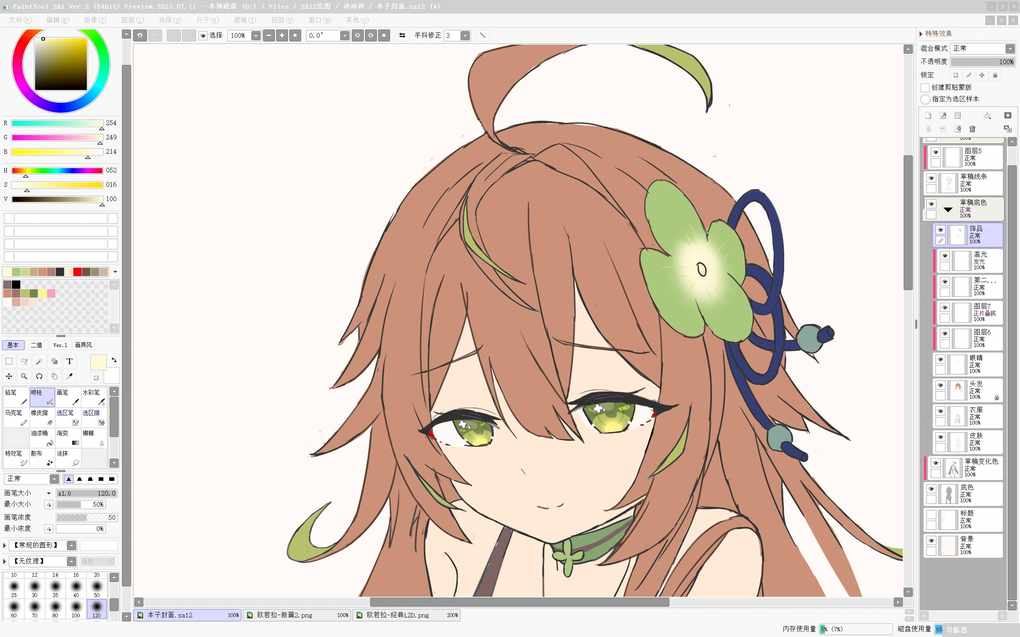Image resolution: width=1020 pixels, height=637 pixels.
Task: Enable 创建剪贴蒙版 clipping mask checkbox
Action: (x=925, y=87)
